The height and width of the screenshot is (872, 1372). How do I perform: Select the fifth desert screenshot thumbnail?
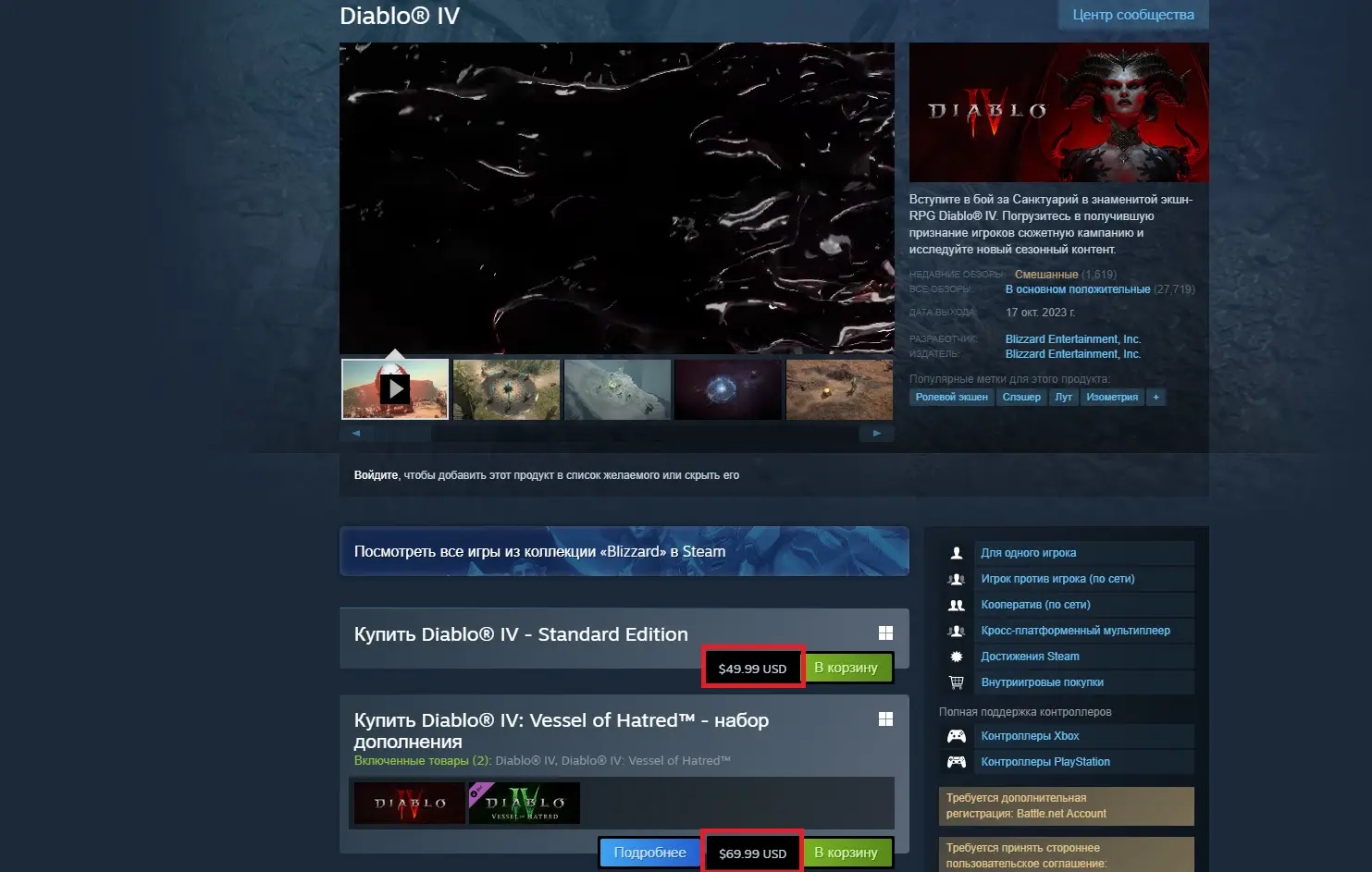tap(839, 389)
